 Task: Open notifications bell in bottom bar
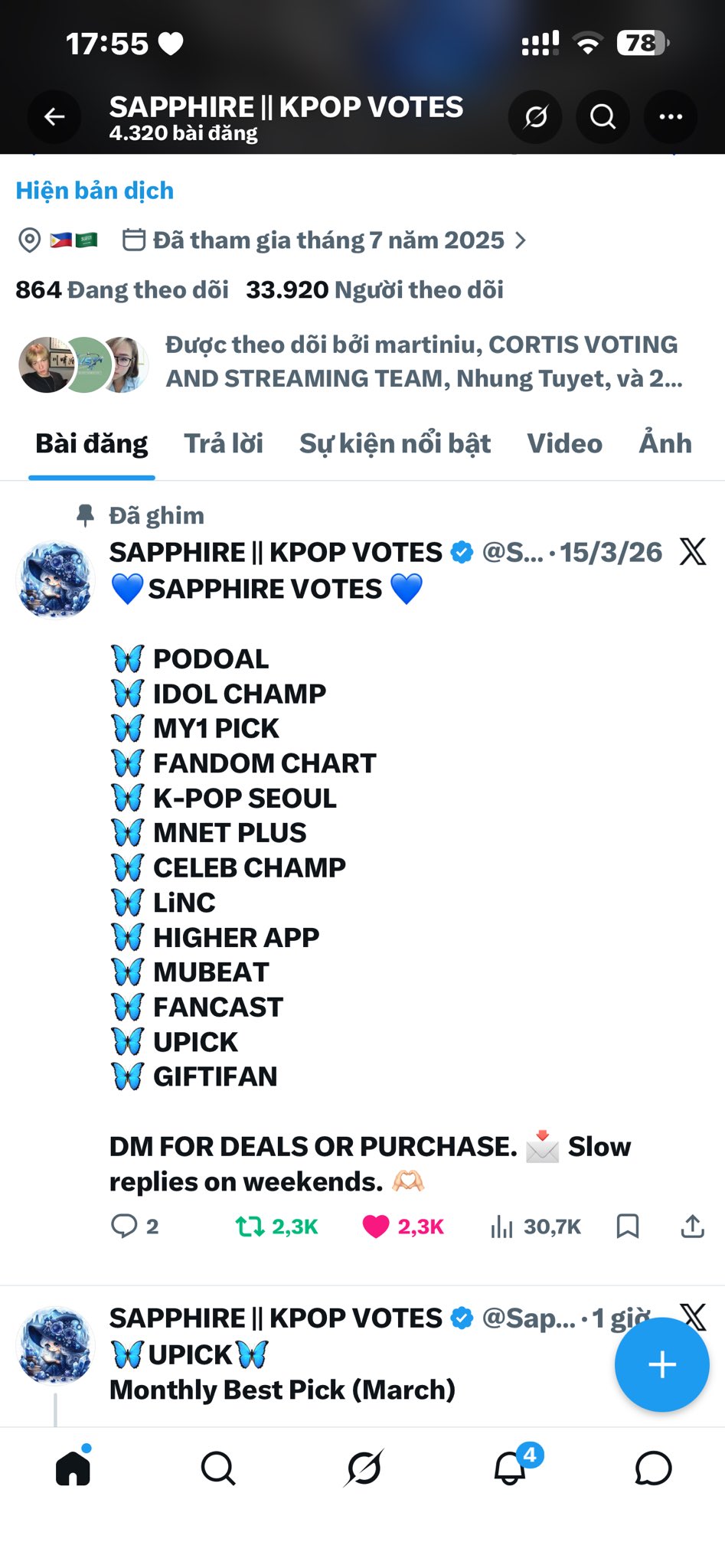click(x=511, y=1468)
